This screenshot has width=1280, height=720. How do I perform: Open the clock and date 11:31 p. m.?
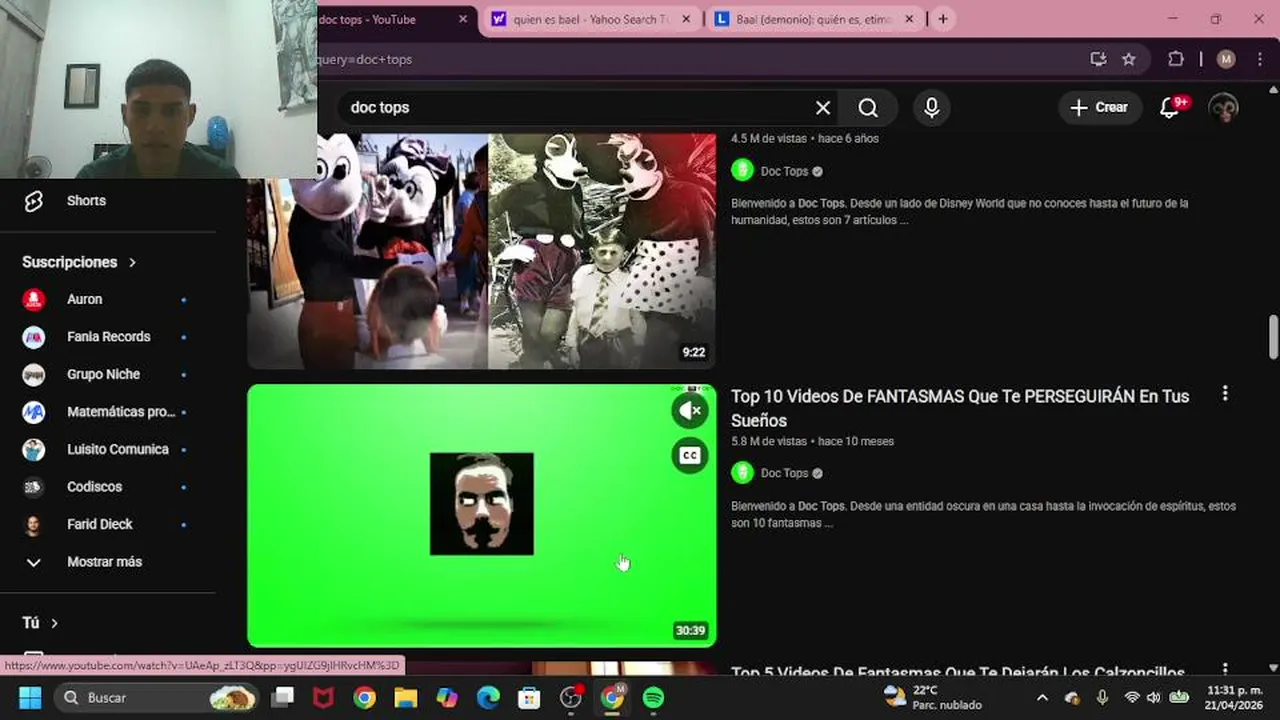[1234, 697]
